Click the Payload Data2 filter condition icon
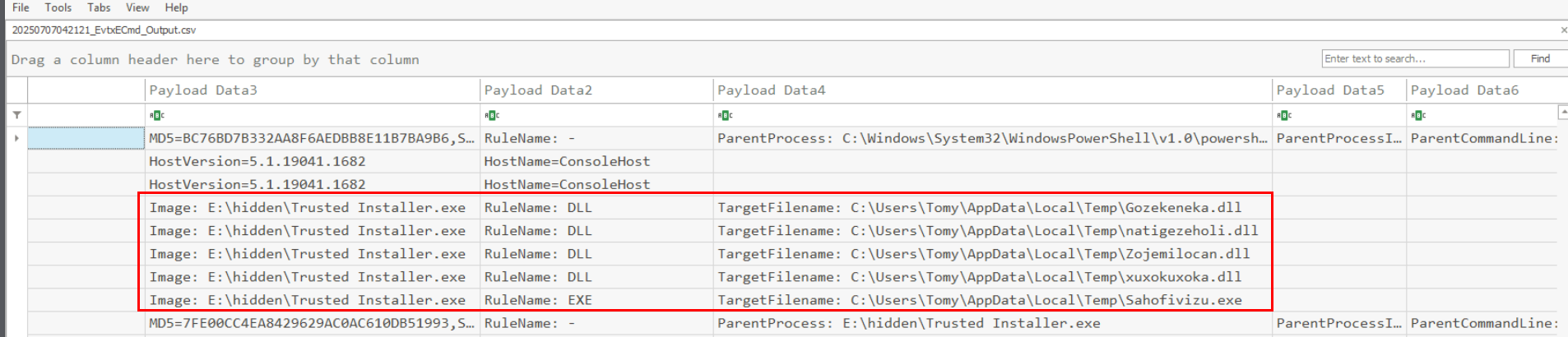This screenshot has height=337, width=1568. coord(492,116)
